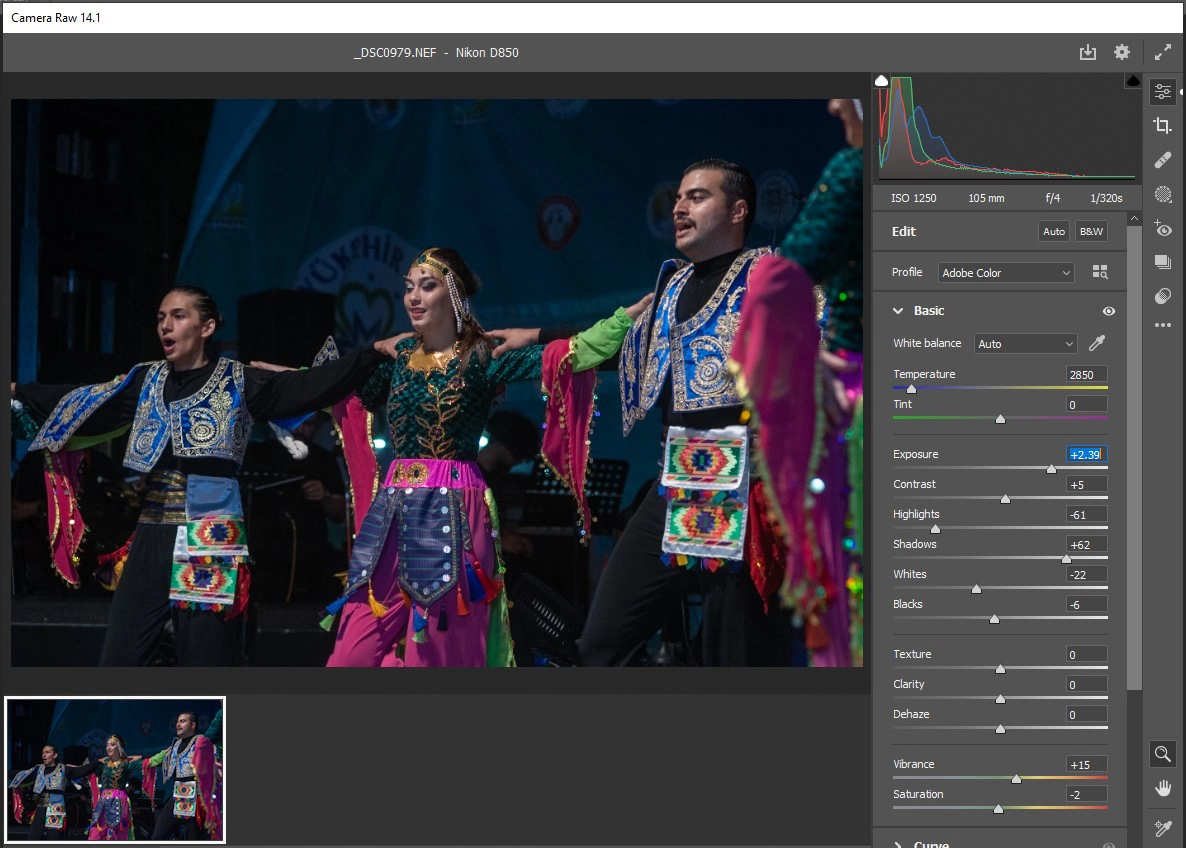
Task: Select the dancers filmstrip thumbnail
Action: (115, 770)
